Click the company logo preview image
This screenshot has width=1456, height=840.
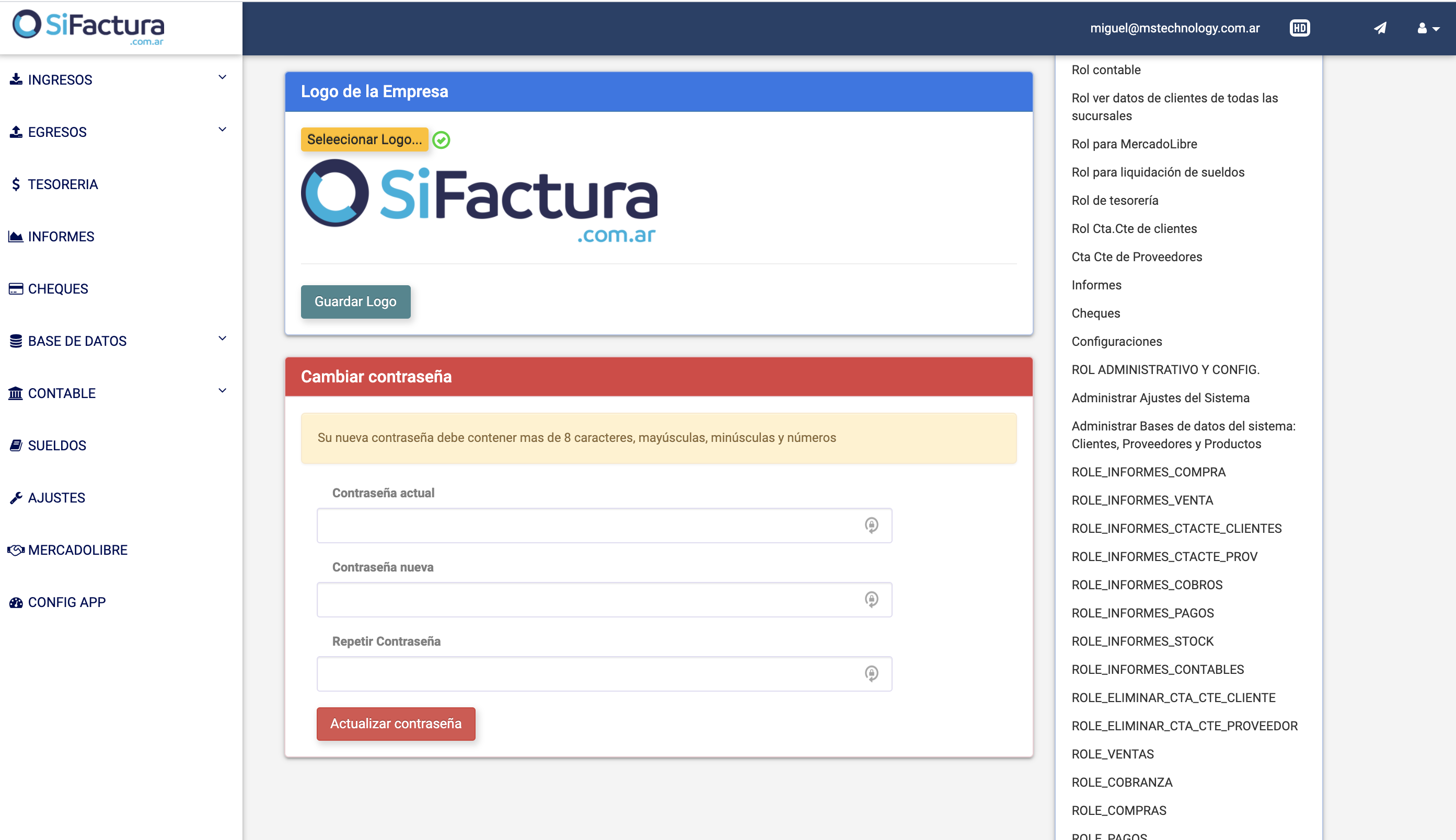click(x=479, y=201)
